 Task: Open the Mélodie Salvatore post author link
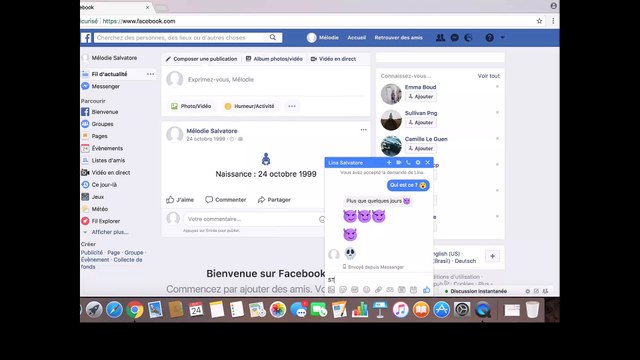coord(212,131)
